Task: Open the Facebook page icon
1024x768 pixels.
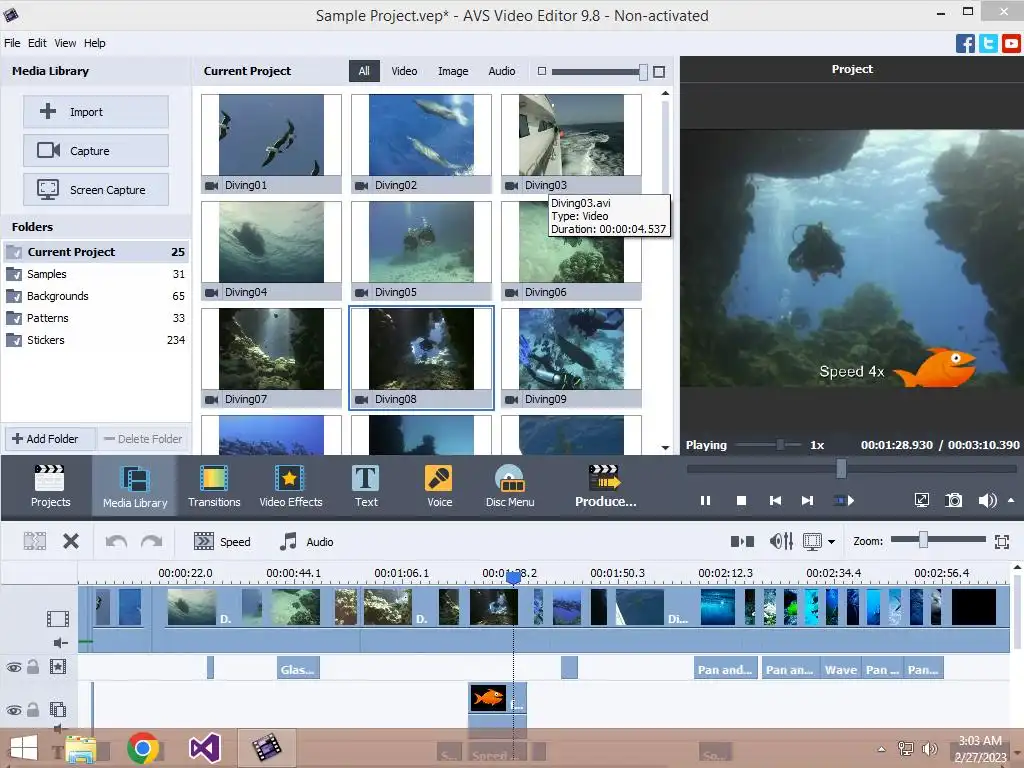Action: pyautogui.click(x=965, y=44)
